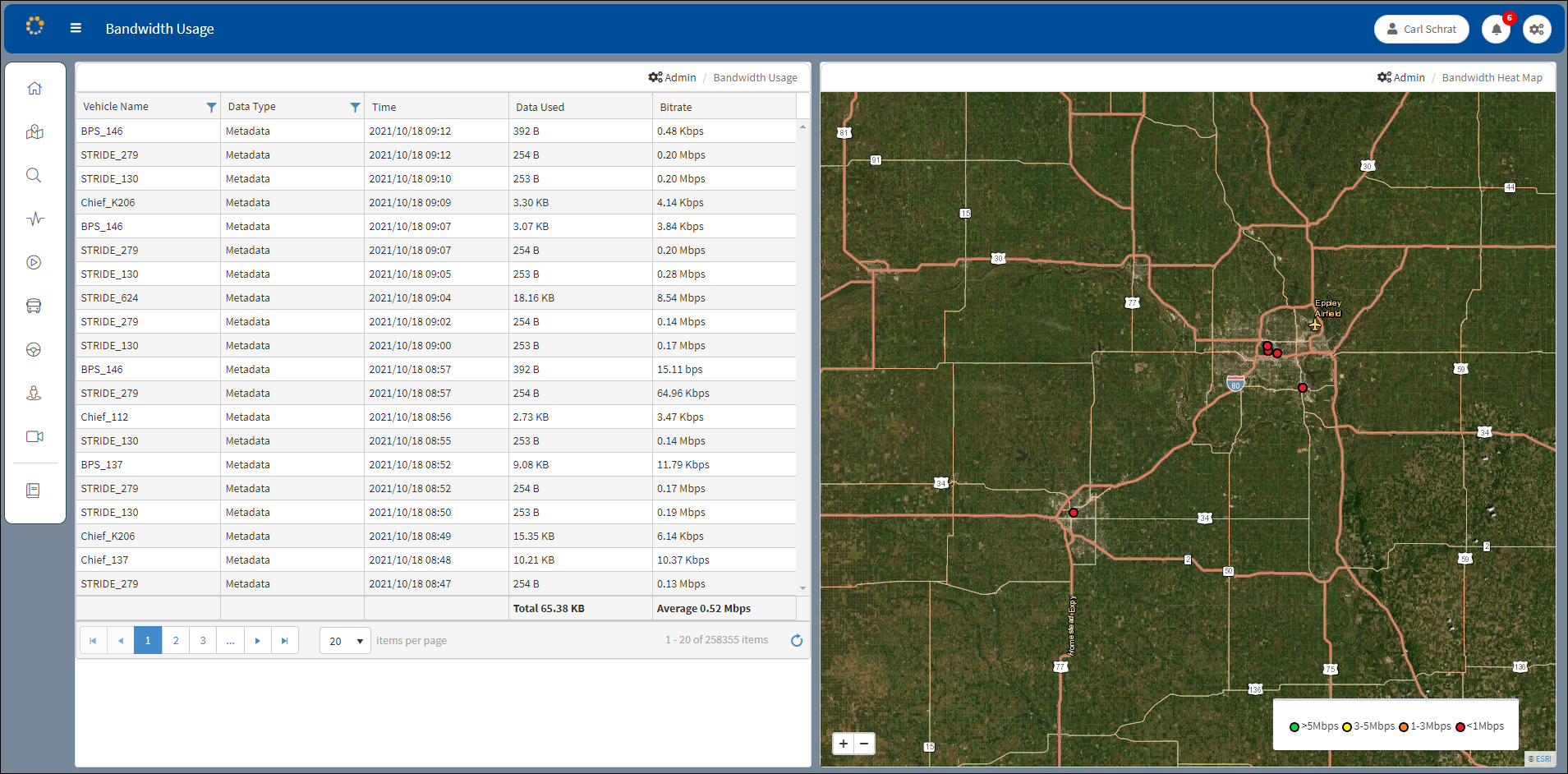
Task: Click the scroll down arrow of table
Action: 802,588
